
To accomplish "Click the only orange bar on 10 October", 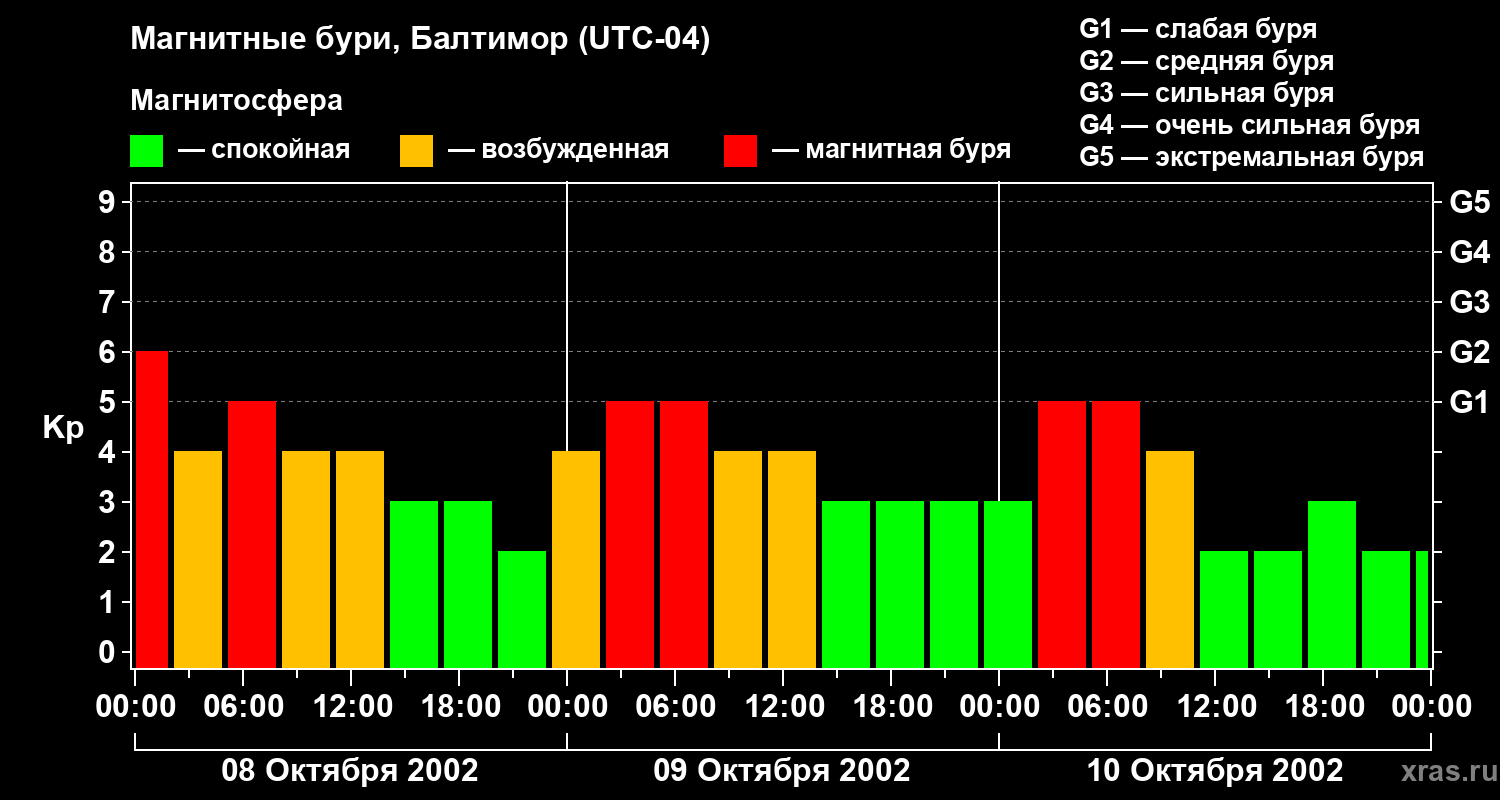I will click(1170, 559).
